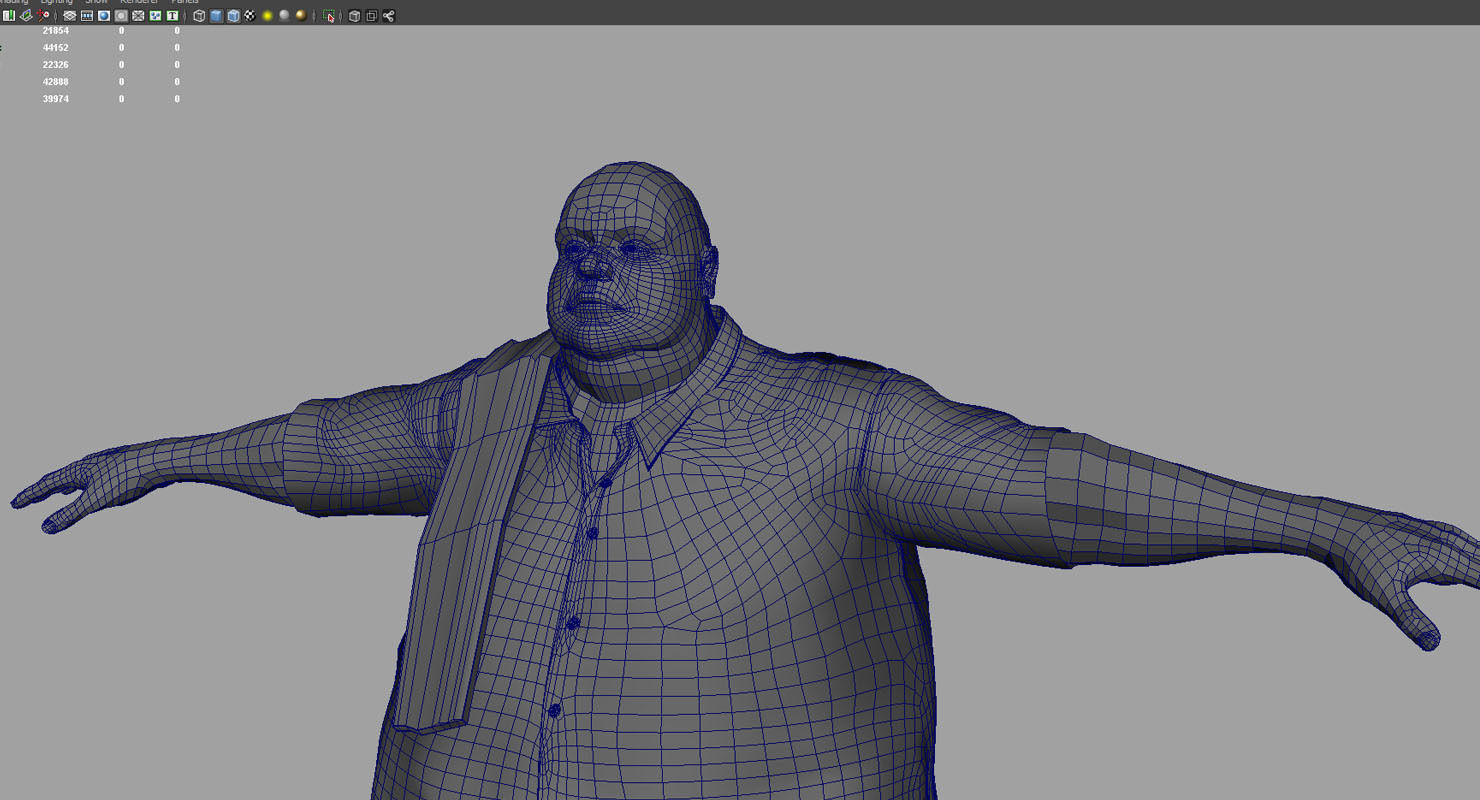Toggle the Gate Mask icon
The width and height of the screenshot is (1480, 800).
121,16
